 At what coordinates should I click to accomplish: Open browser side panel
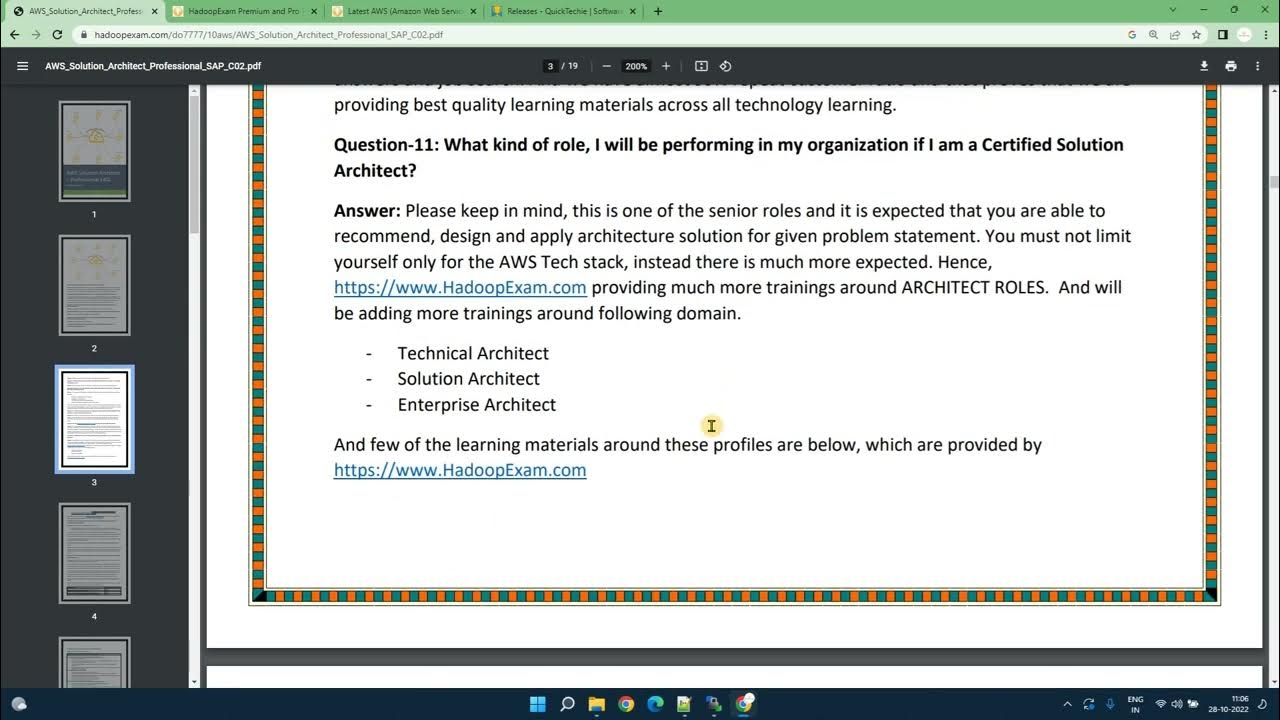(x=1222, y=34)
